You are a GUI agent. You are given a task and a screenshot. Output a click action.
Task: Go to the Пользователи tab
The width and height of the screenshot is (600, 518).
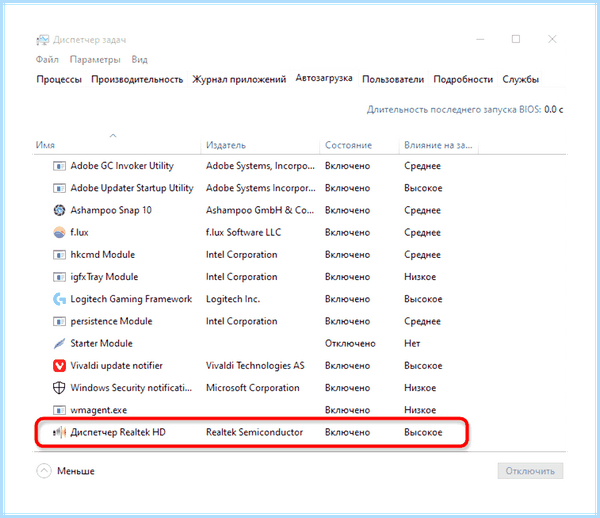point(393,79)
